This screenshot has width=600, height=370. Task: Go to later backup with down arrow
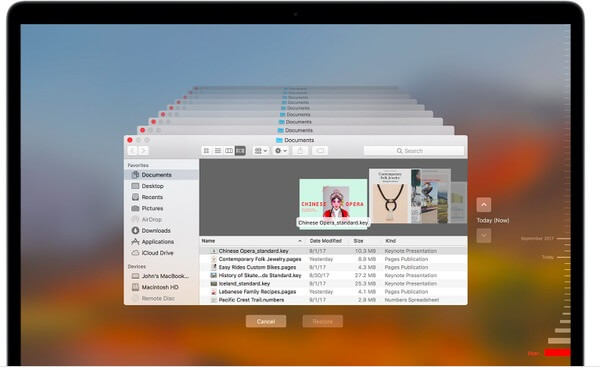pyautogui.click(x=484, y=235)
